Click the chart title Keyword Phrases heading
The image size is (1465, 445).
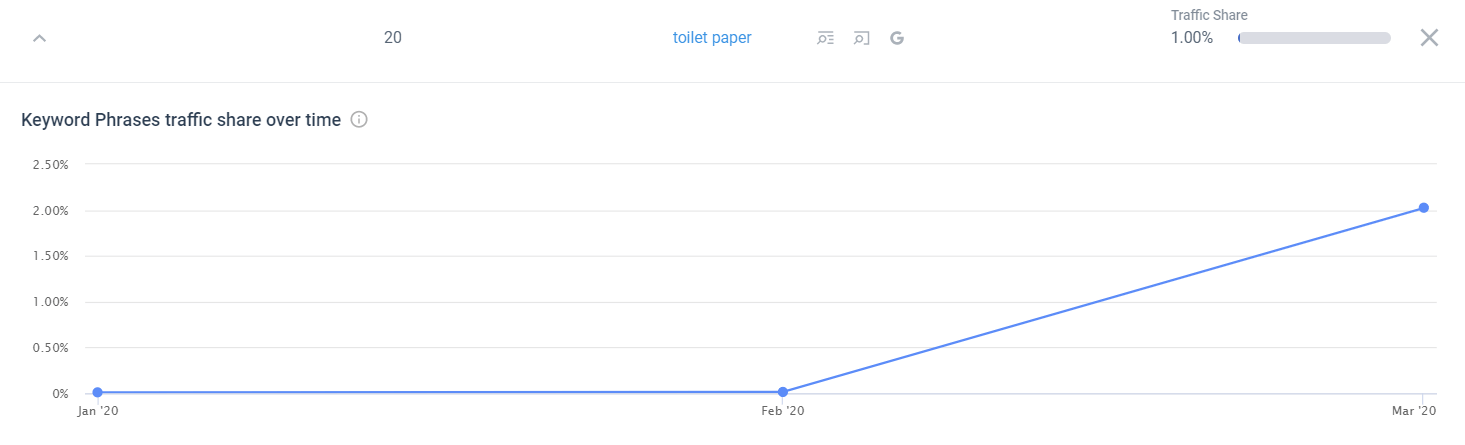click(x=181, y=120)
